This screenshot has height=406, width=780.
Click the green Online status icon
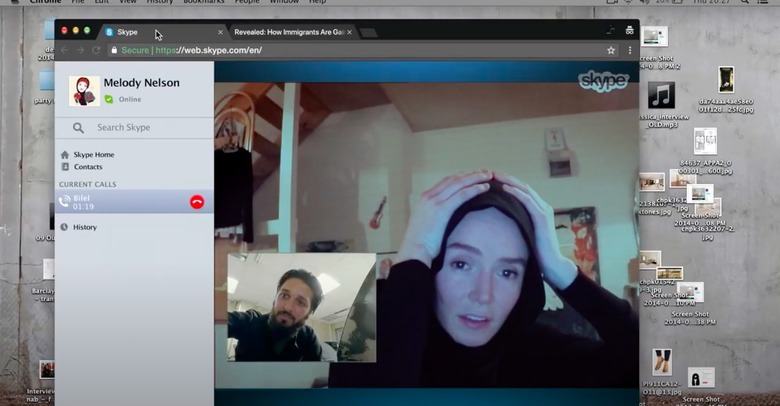pyautogui.click(x=109, y=100)
